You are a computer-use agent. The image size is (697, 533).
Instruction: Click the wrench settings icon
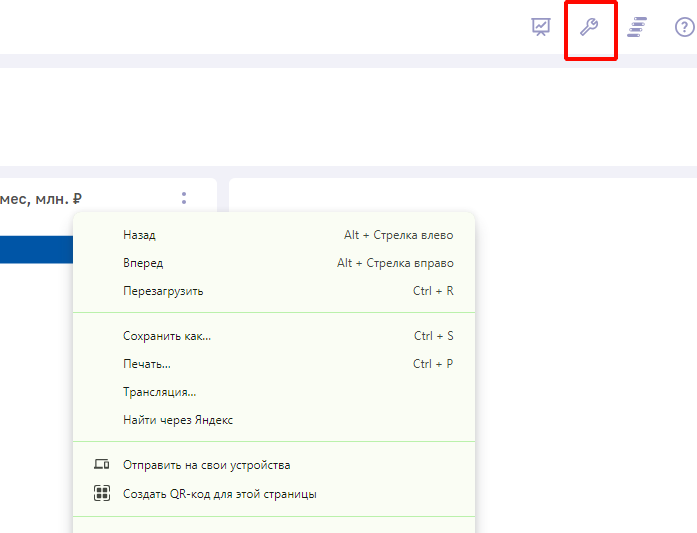click(x=589, y=27)
